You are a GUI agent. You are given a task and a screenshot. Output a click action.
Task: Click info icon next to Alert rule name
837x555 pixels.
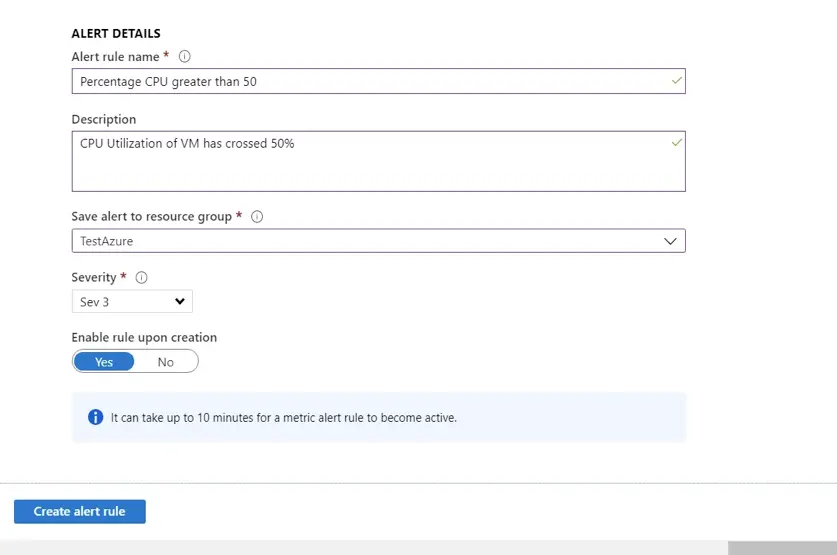click(x=184, y=57)
